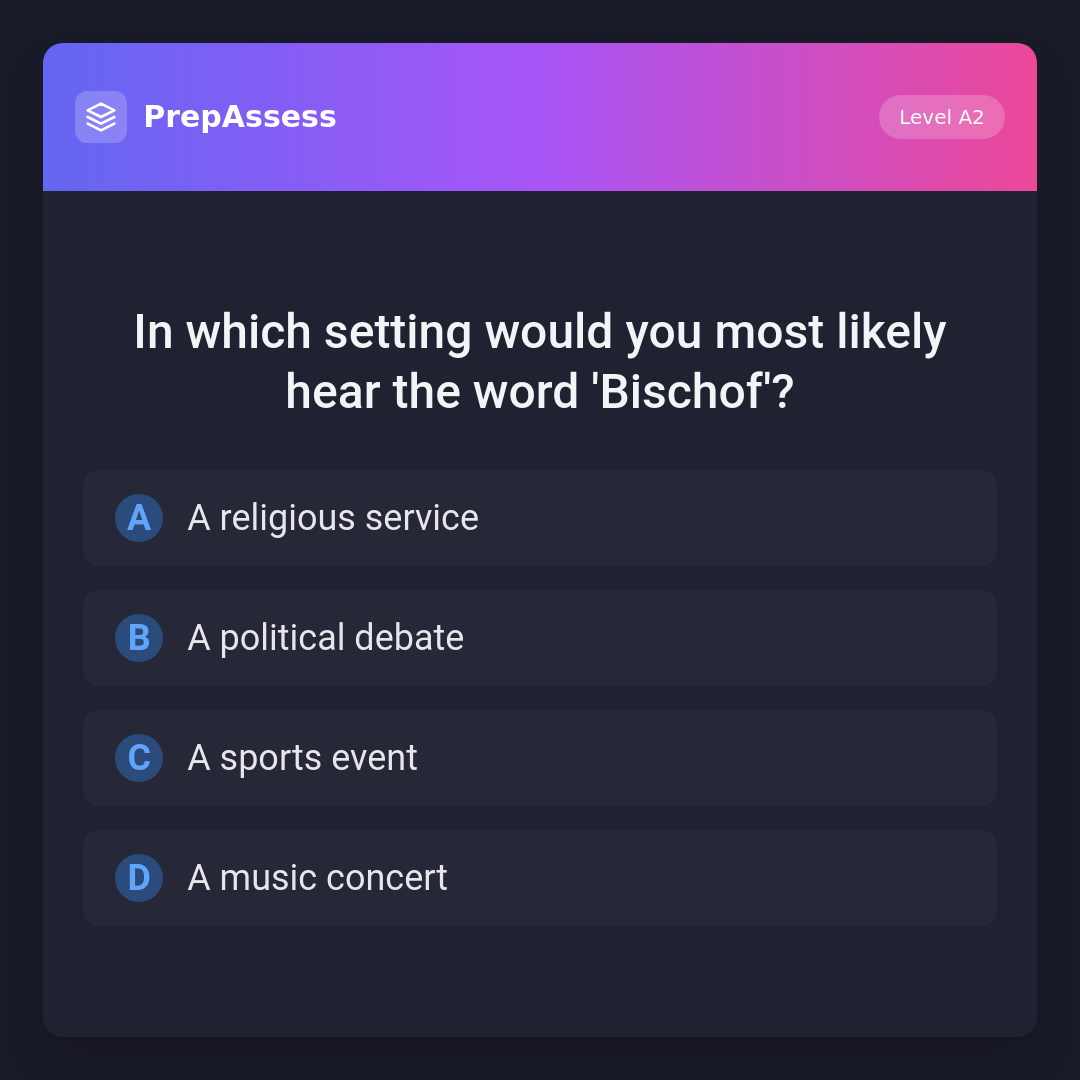Click the letter A circle badge
1080x1080 pixels.
pyautogui.click(x=139, y=518)
